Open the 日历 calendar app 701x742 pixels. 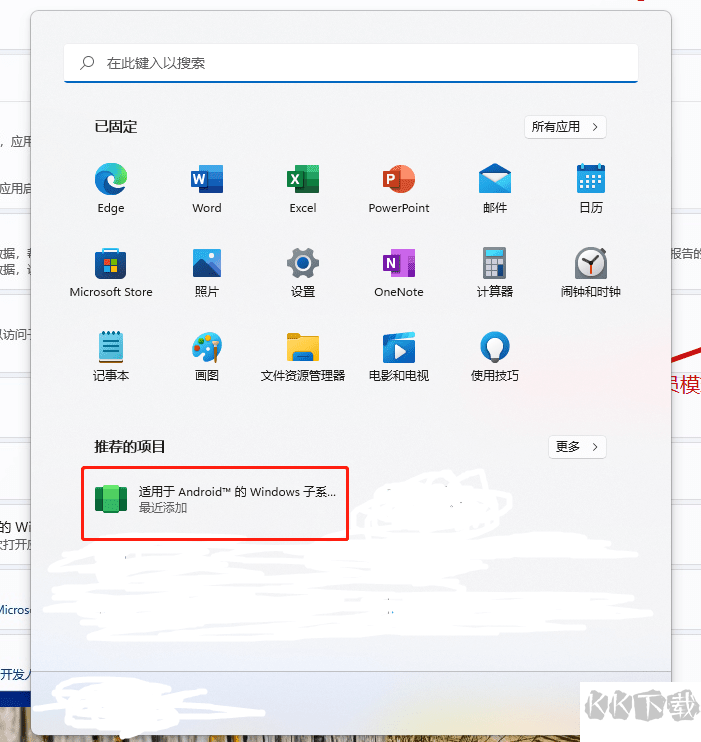coord(591,178)
